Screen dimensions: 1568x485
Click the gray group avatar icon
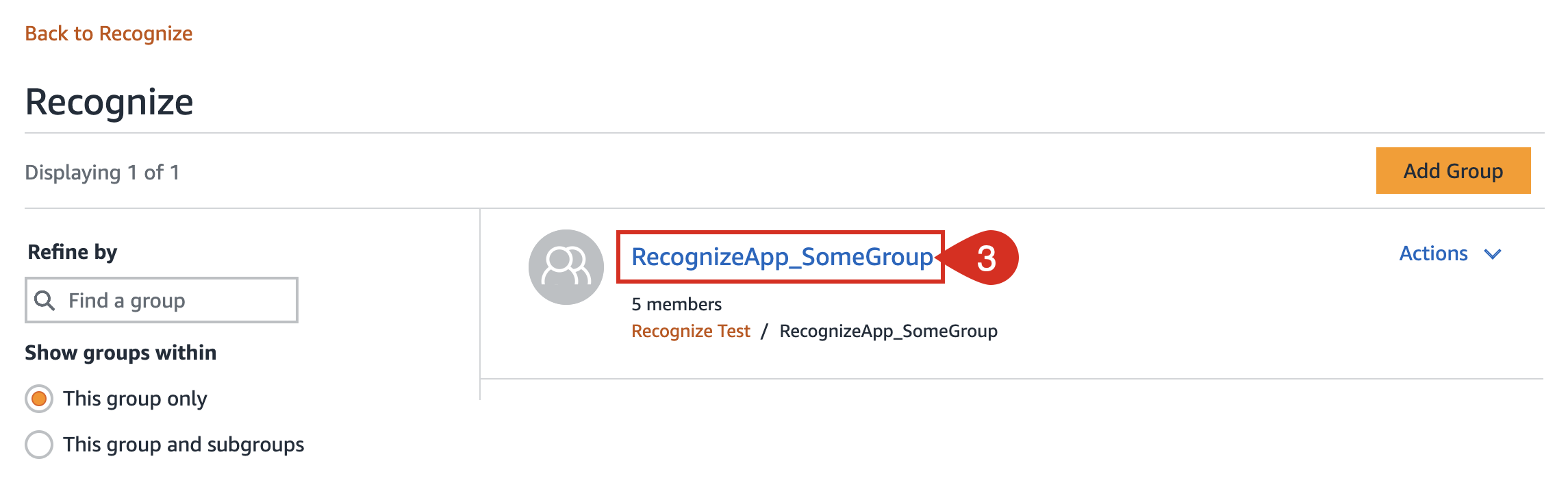(x=566, y=267)
